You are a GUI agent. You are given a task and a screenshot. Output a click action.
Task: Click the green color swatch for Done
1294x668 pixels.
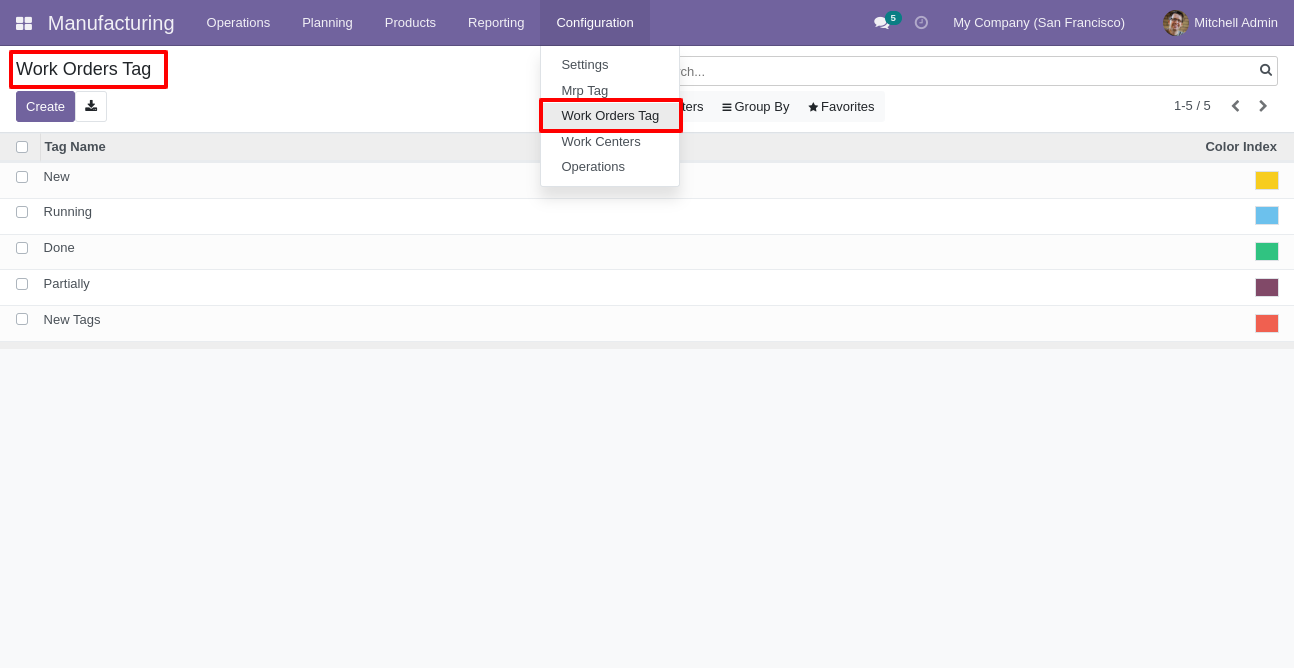point(1267,251)
